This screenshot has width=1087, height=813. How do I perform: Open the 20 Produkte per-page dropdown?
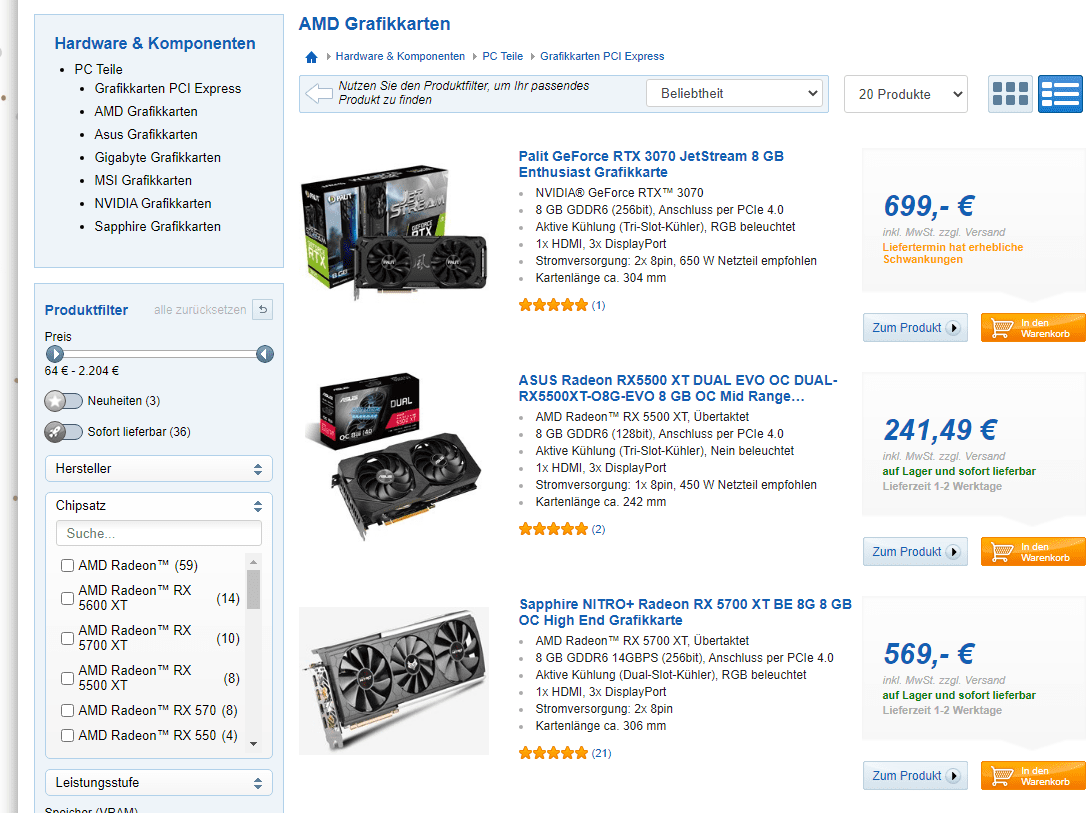tap(905, 94)
